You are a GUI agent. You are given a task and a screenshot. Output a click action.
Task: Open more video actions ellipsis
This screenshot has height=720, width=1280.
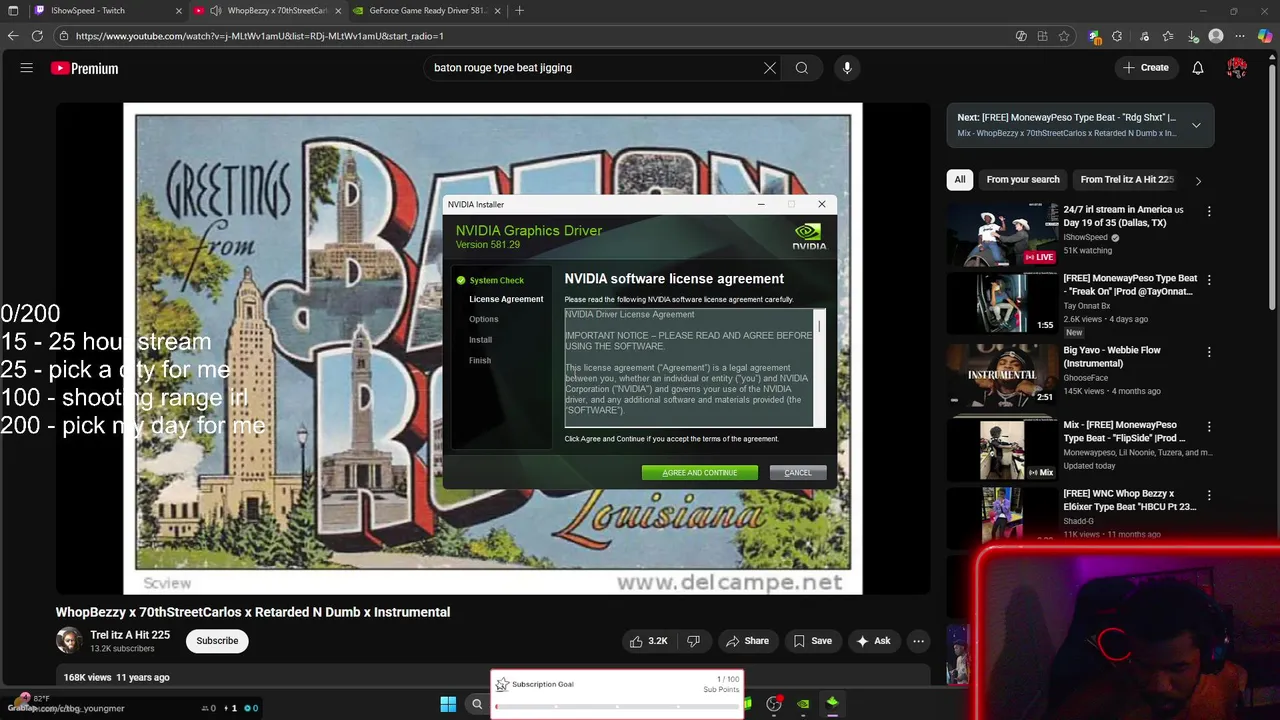click(x=918, y=641)
